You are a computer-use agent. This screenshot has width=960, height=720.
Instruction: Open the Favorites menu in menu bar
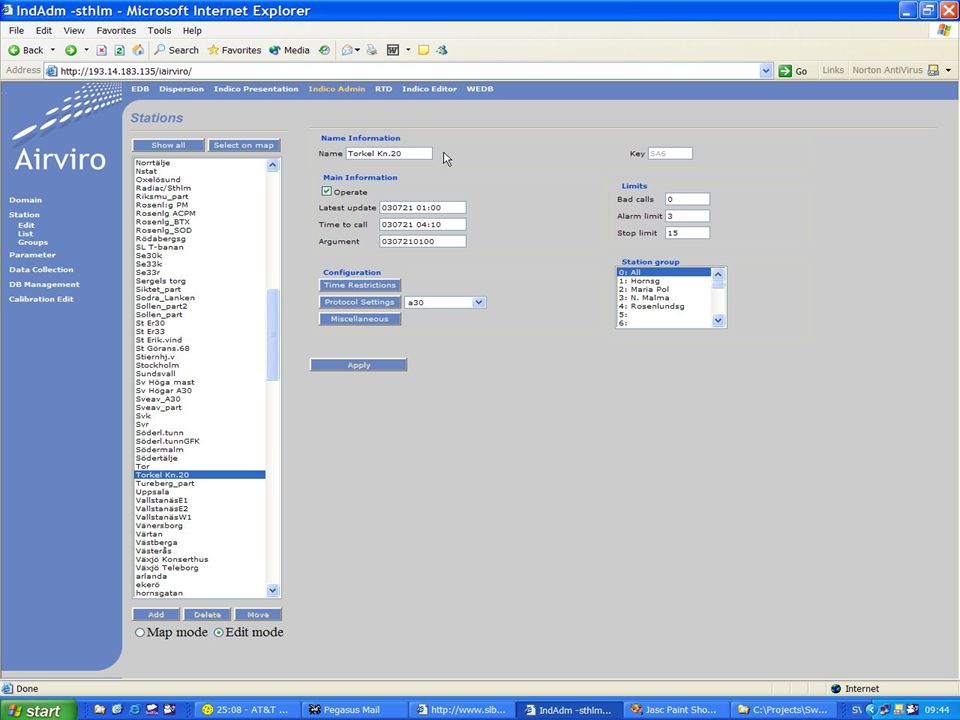tap(116, 31)
